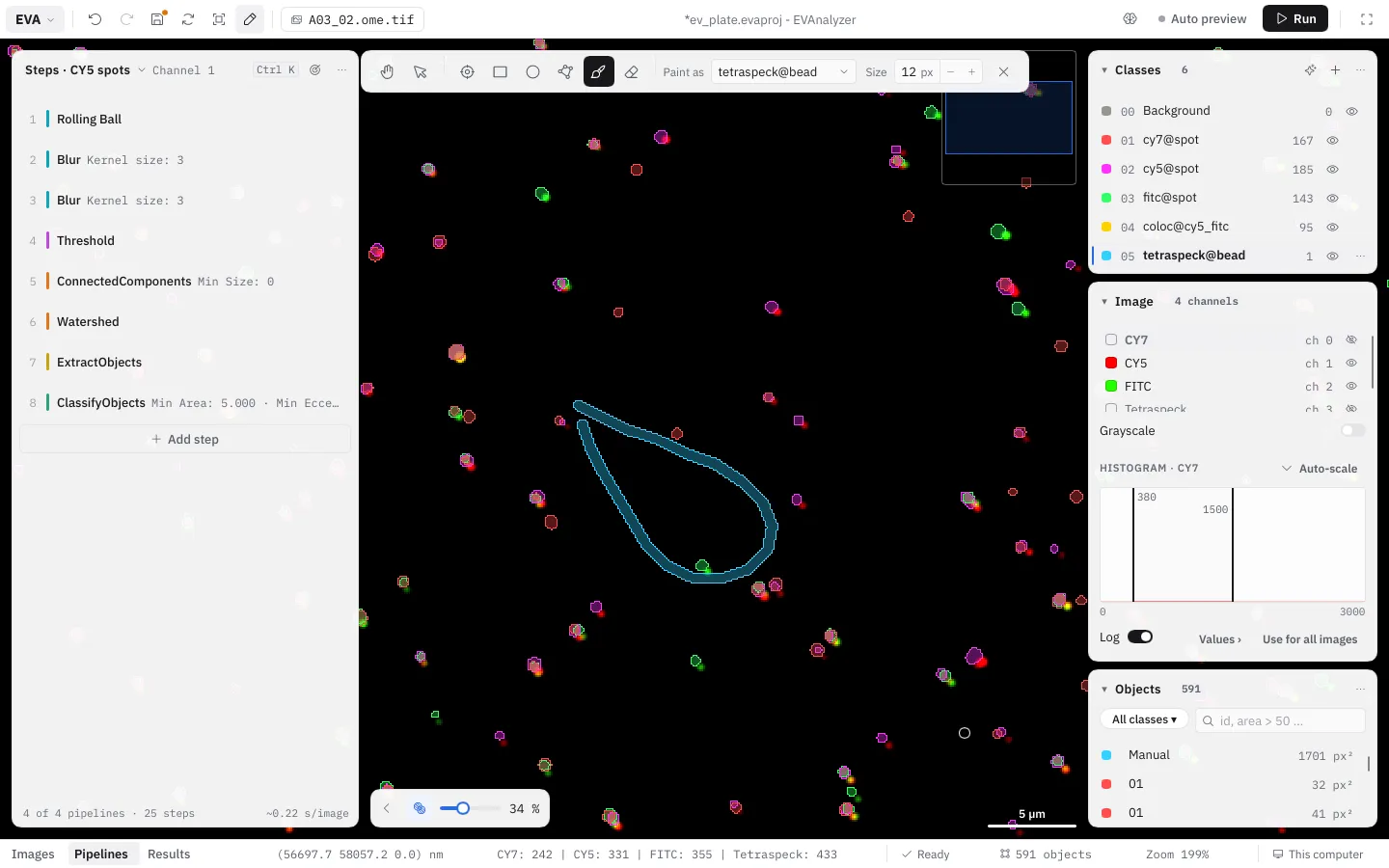This screenshot has height=868, width=1389.
Task: Click the refresh icon in top toolbar
Action: click(x=188, y=19)
